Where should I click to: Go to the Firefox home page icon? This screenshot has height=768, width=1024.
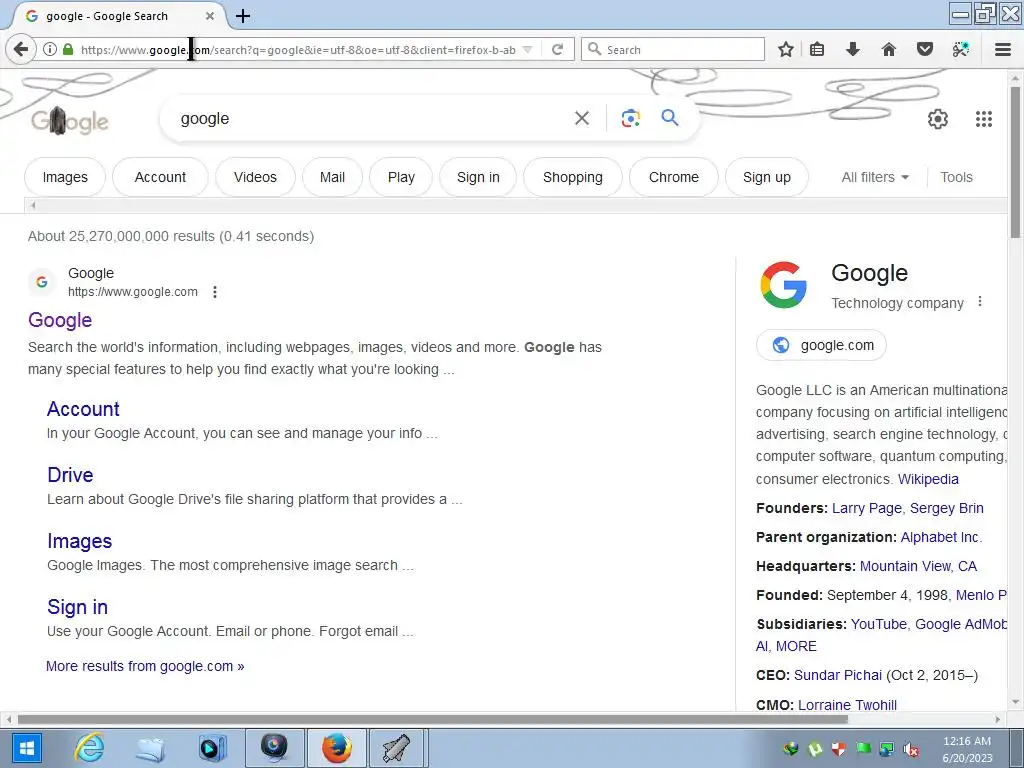pos(888,49)
